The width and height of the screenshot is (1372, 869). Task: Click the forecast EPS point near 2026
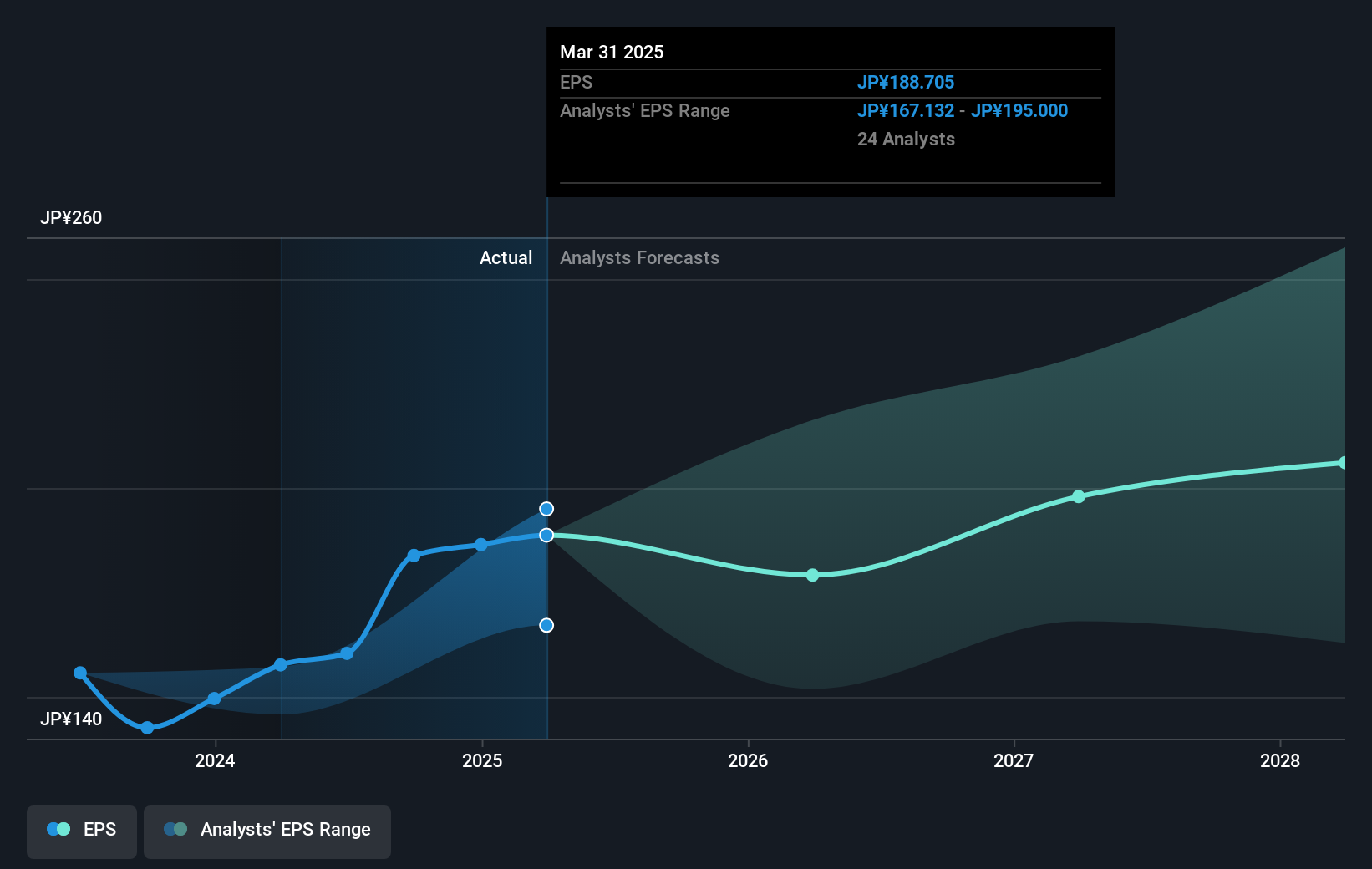(812, 575)
